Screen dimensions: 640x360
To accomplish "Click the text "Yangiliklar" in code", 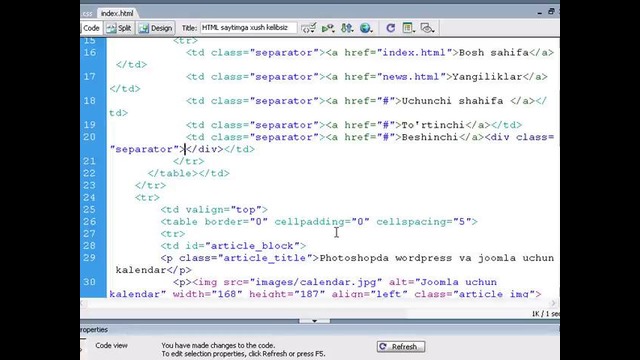I will click(x=487, y=77).
